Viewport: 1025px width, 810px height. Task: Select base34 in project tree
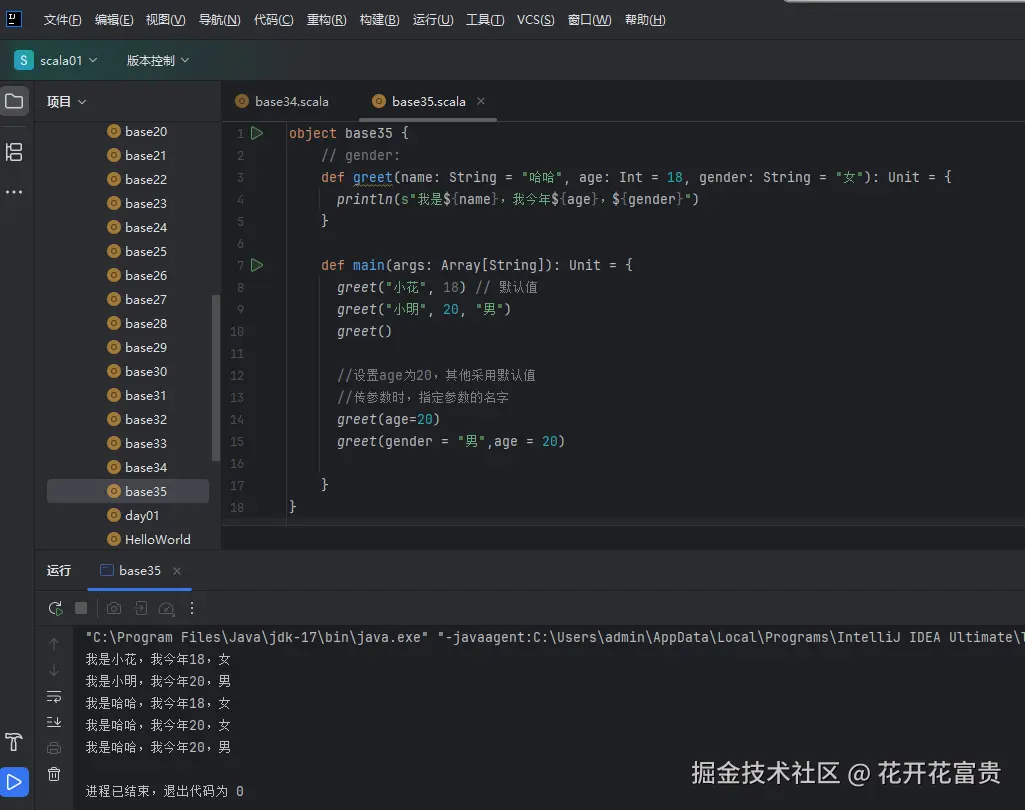tap(146, 467)
